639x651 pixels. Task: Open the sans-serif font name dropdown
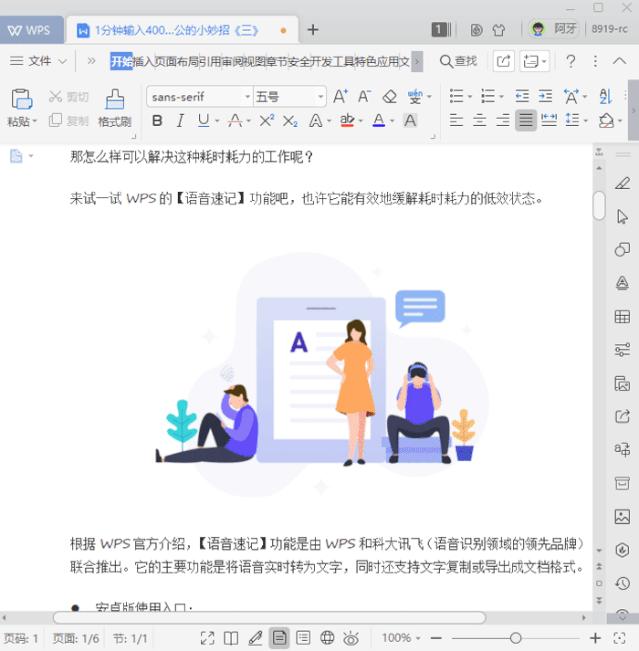click(x=248, y=97)
